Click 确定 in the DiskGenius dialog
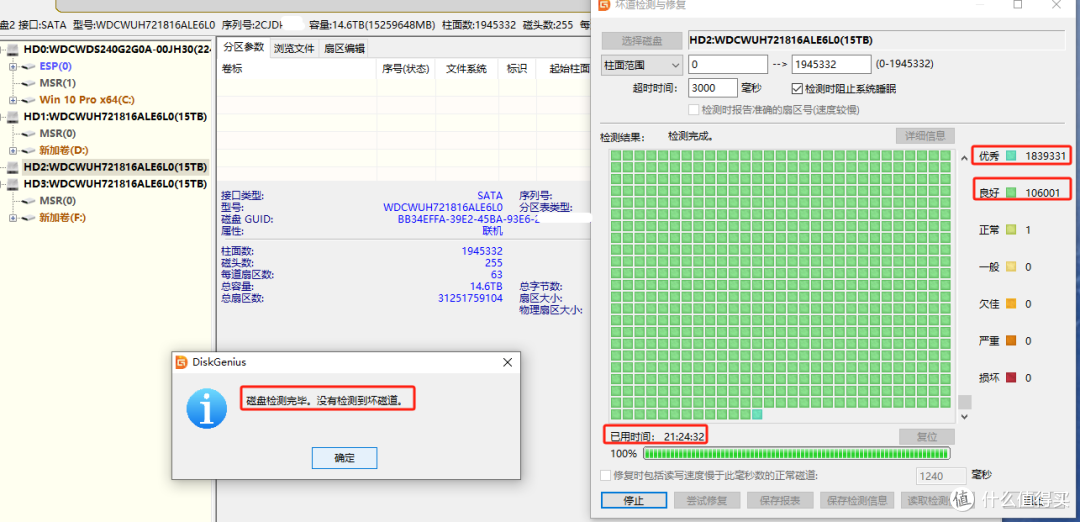The height and width of the screenshot is (522, 1080). pos(344,458)
